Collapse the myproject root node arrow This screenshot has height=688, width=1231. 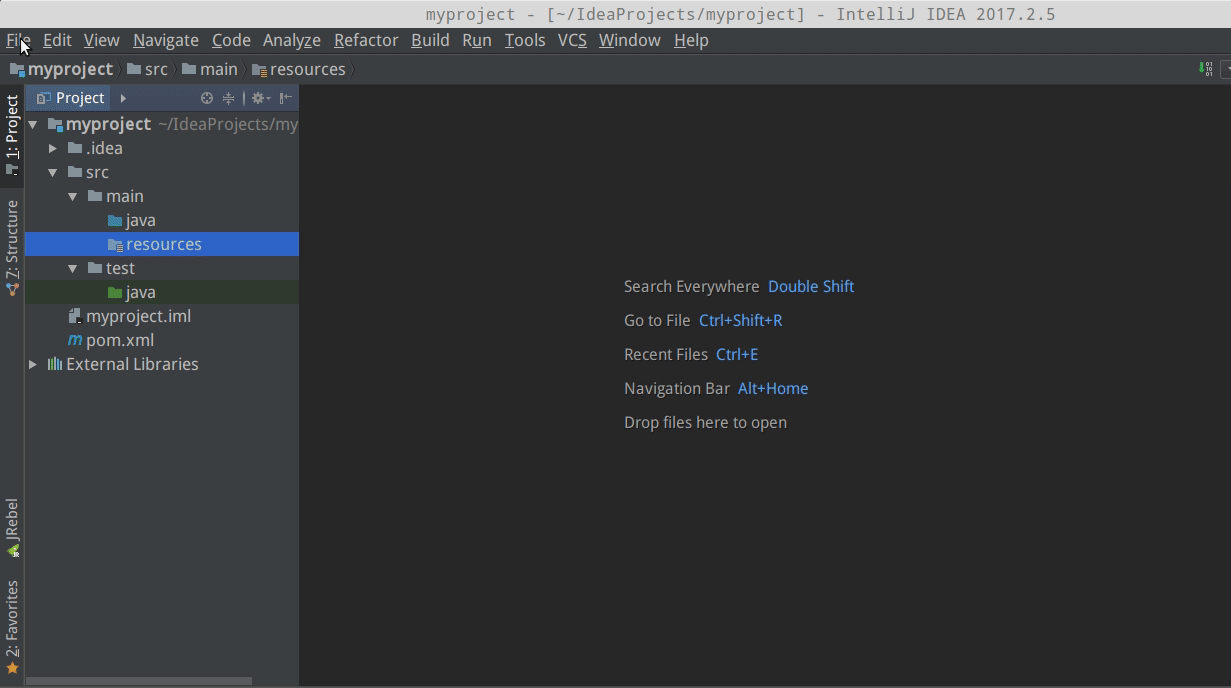33,124
